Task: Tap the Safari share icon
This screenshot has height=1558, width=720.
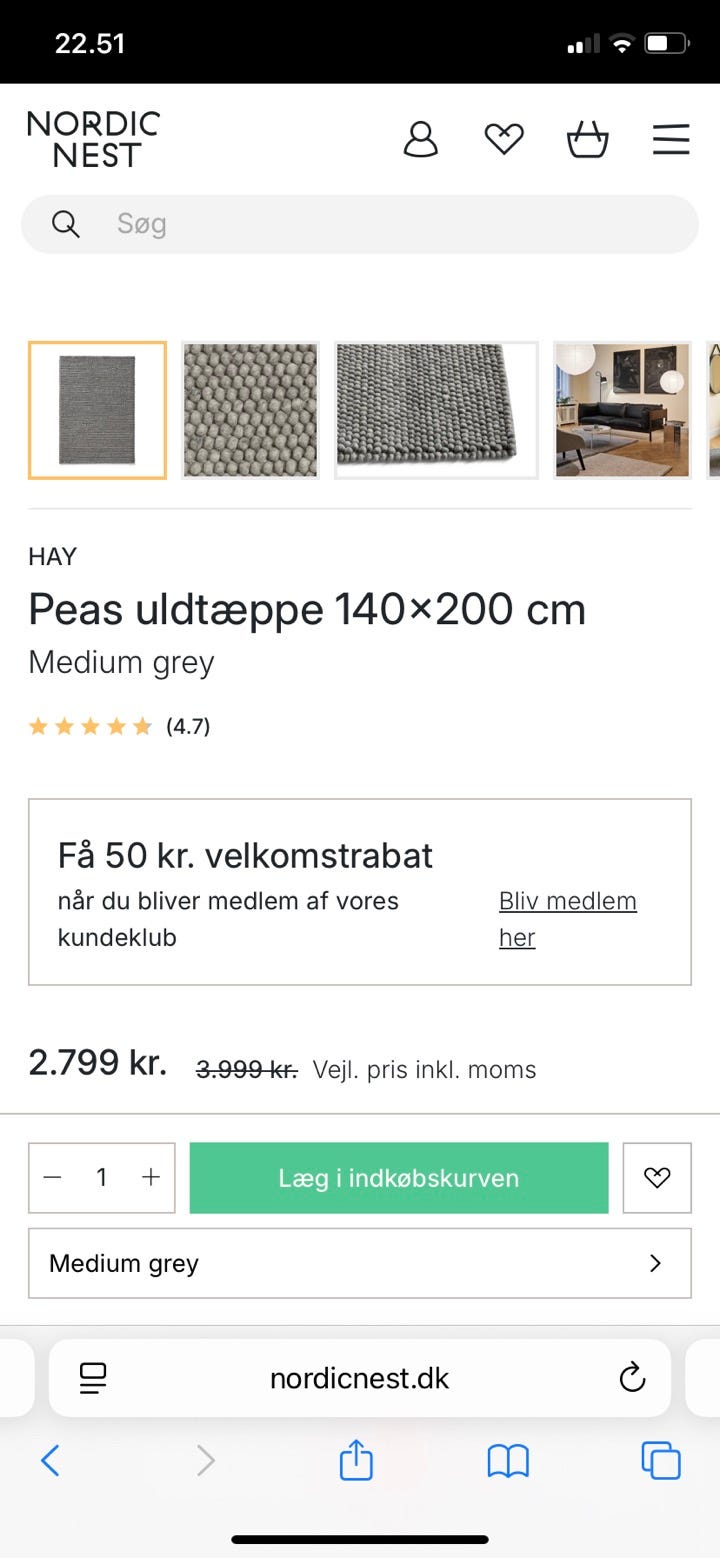Action: click(x=356, y=1462)
